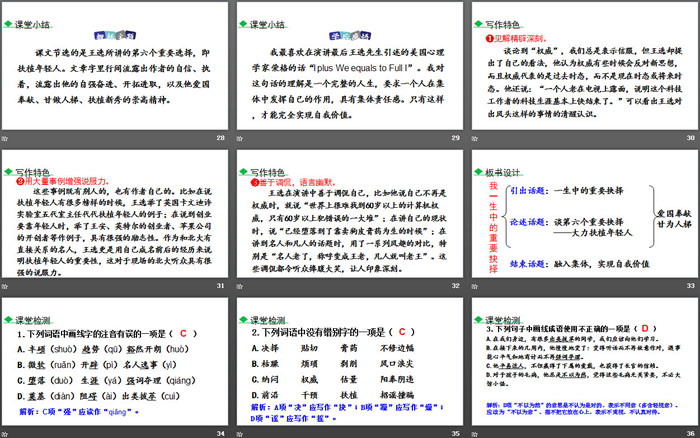Screen dimensions: 700x438
Task: Click the animation star icon under slide 29
Action: [x=240, y=138]
